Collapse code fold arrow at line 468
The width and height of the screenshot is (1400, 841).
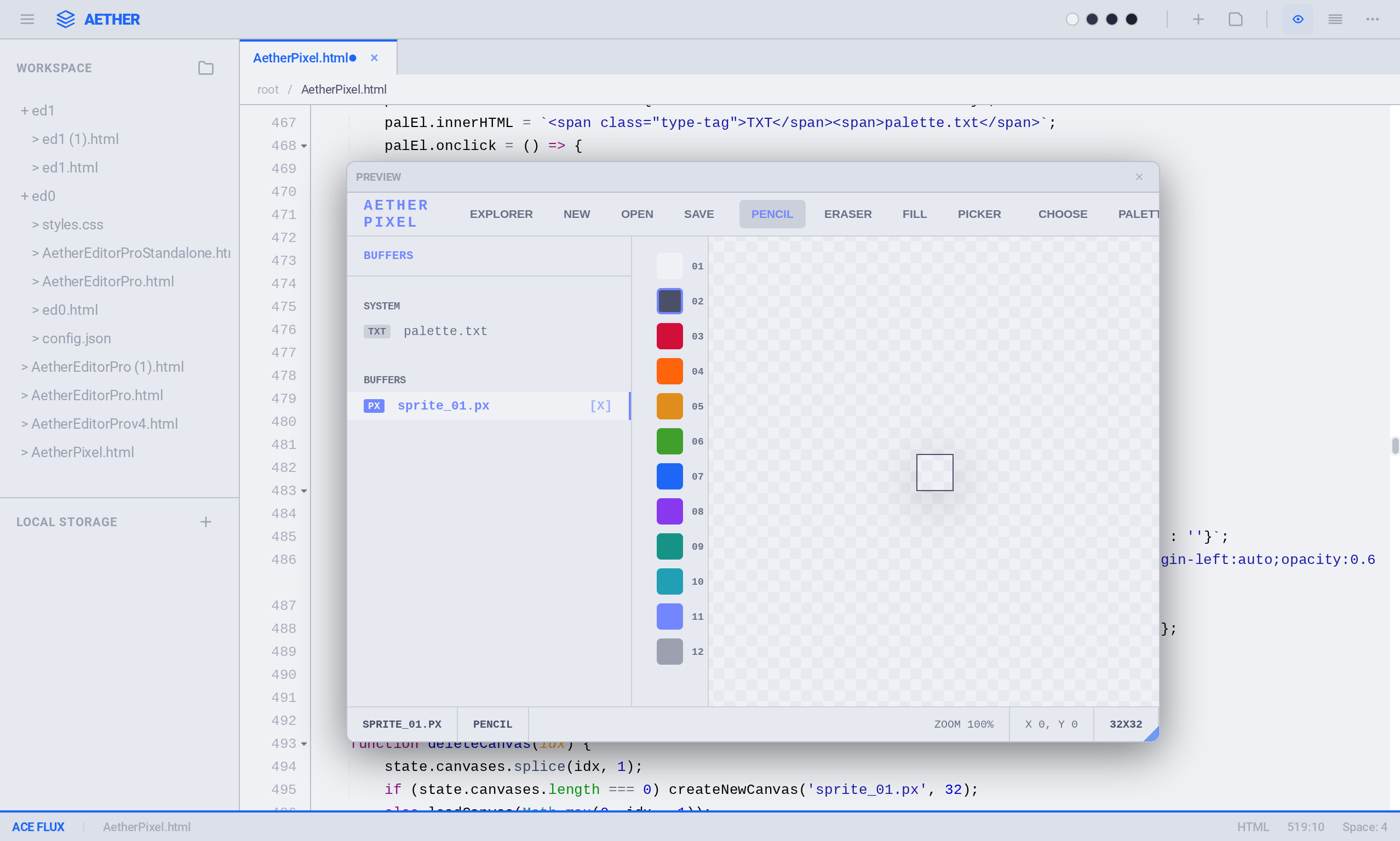305,146
